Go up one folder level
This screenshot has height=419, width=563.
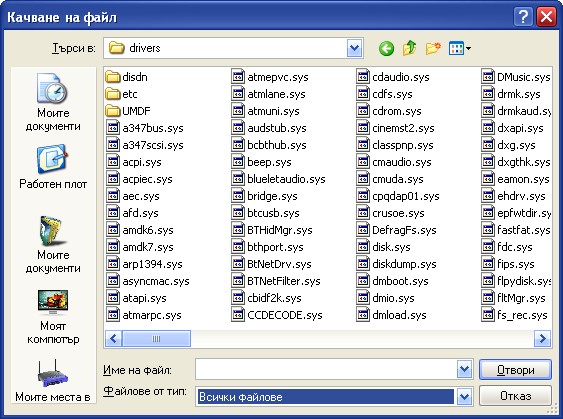[x=410, y=48]
